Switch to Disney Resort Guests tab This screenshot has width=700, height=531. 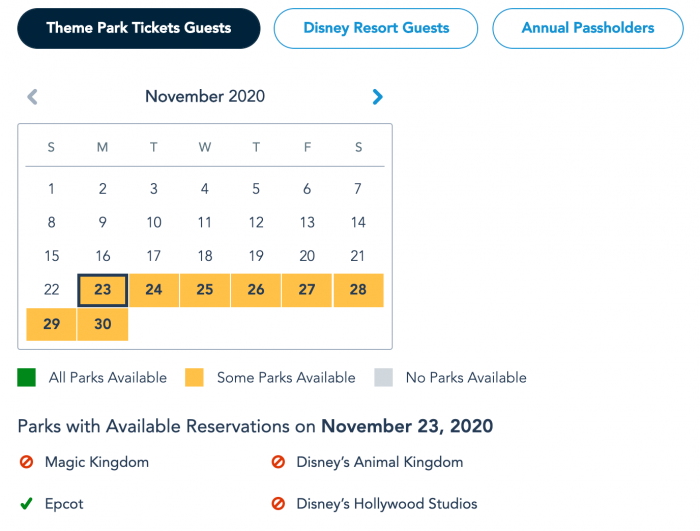[376, 28]
